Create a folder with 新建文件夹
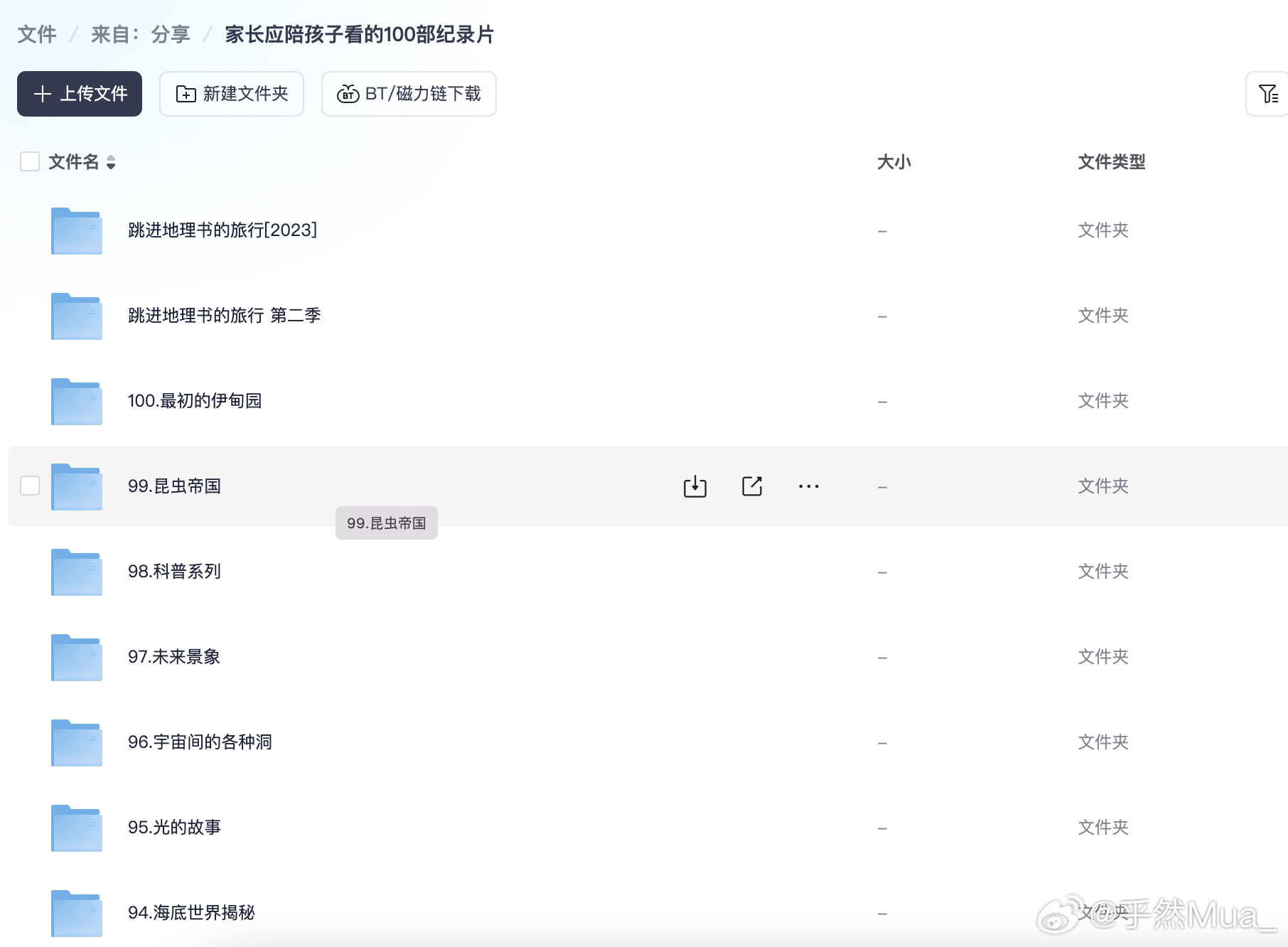1288x947 pixels. click(232, 94)
